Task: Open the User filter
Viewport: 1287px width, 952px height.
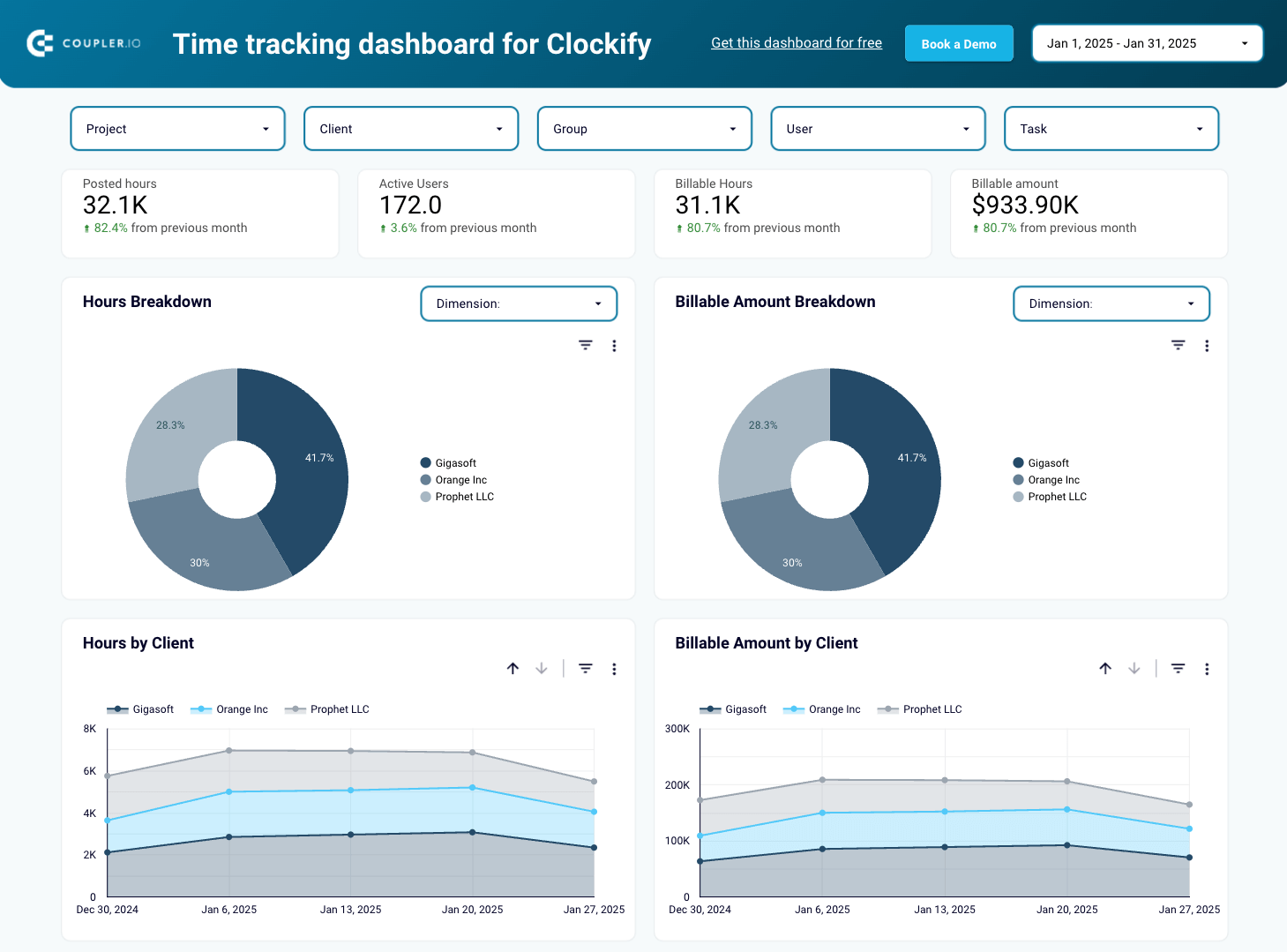Action: click(877, 128)
